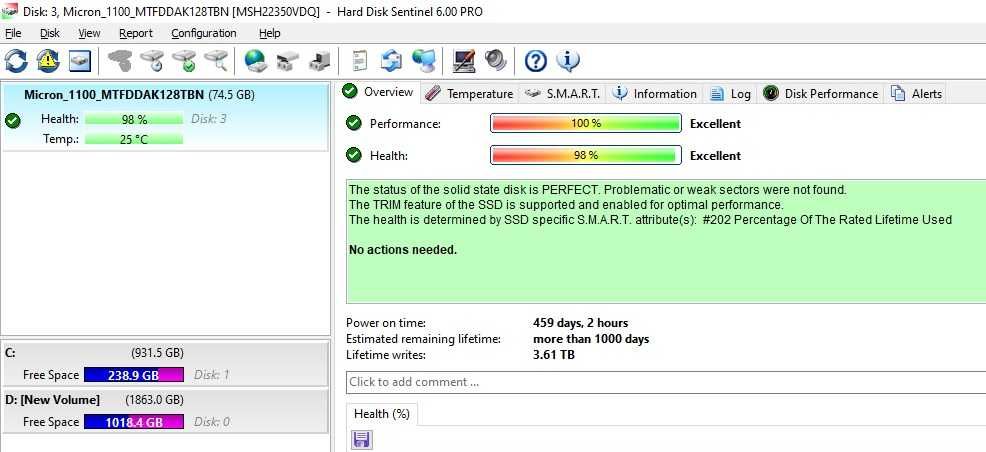Switch to the Information tab
Viewport: 986px width, 452px height.
point(655,94)
